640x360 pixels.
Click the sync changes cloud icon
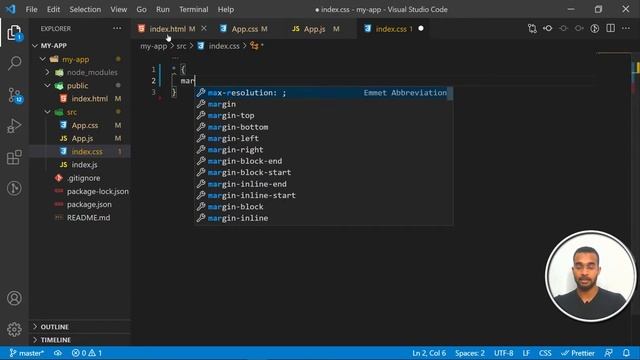[58, 353]
